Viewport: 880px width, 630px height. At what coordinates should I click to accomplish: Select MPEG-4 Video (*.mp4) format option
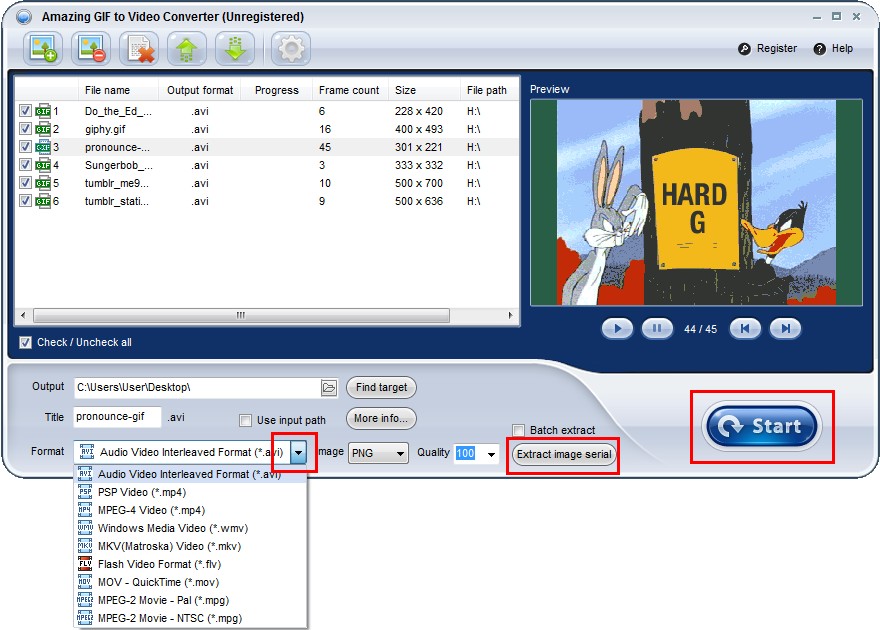190,510
